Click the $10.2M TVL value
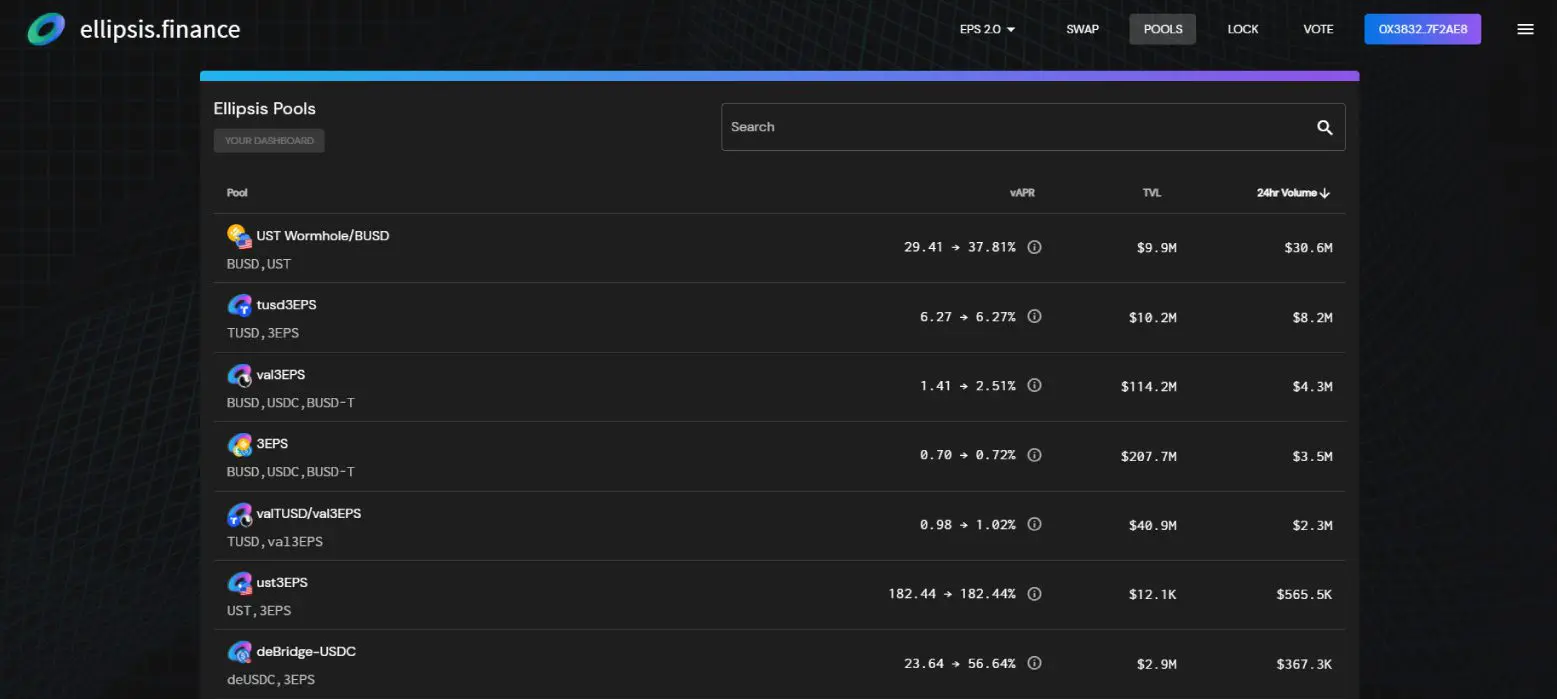This screenshot has height=699, width=1557. coord(1153,317)
